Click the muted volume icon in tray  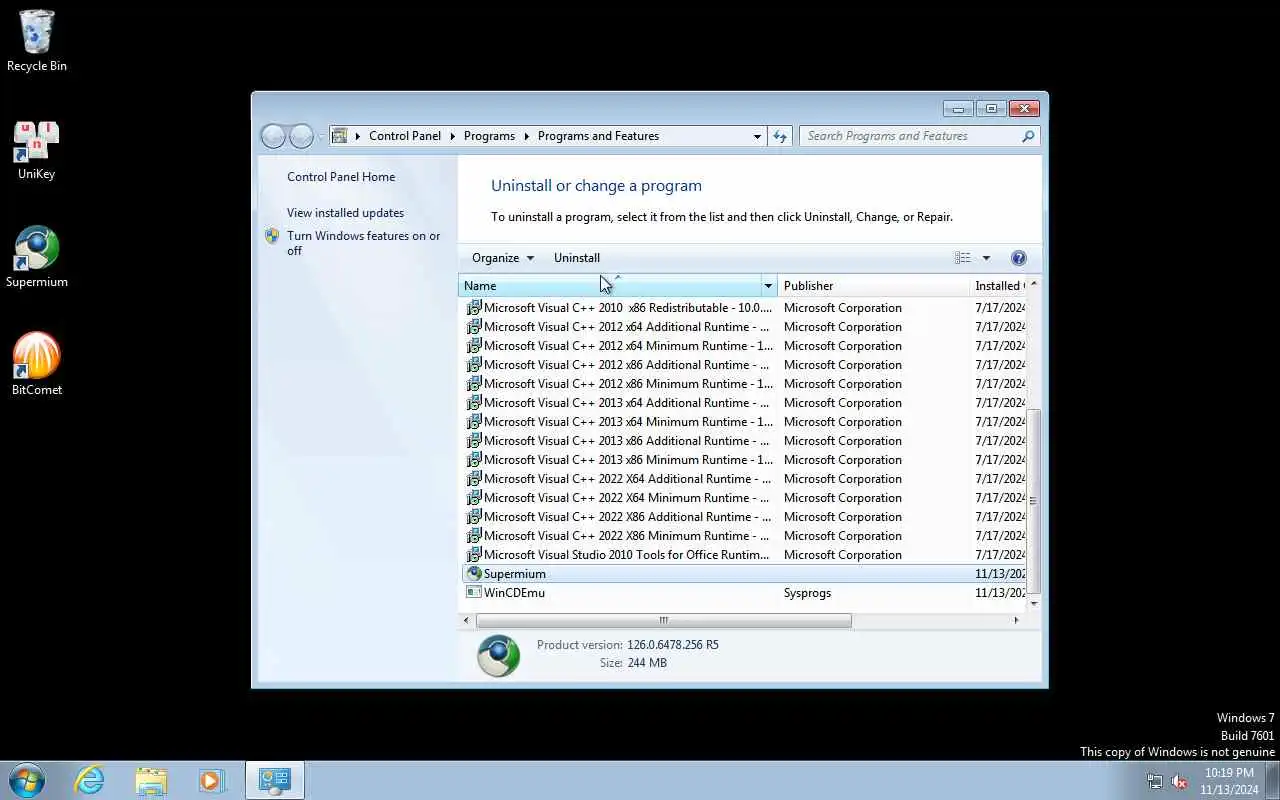[x=1180, y=781]
